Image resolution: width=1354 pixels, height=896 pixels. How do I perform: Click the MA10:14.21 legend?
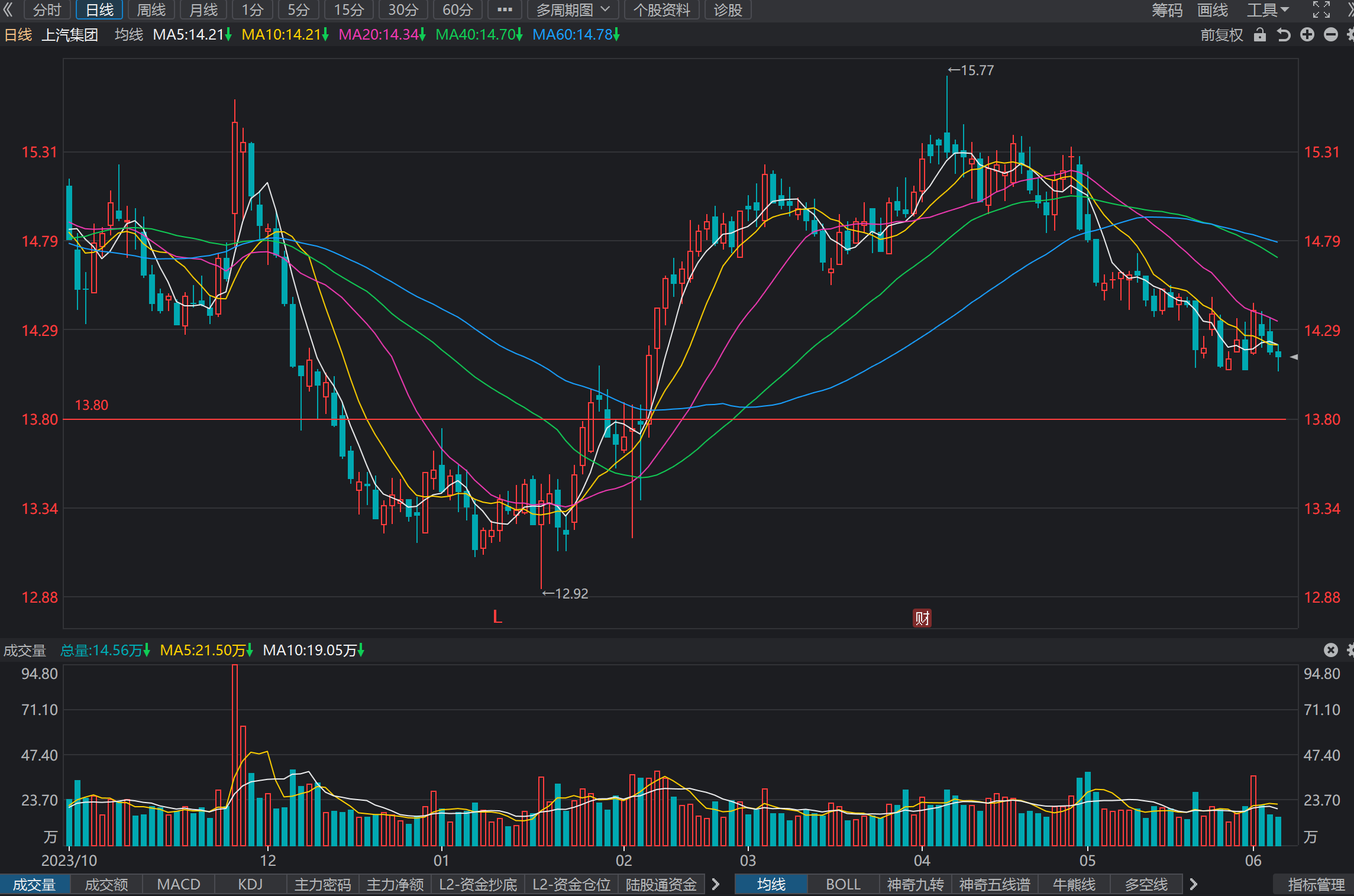click(x=285, y=35)
